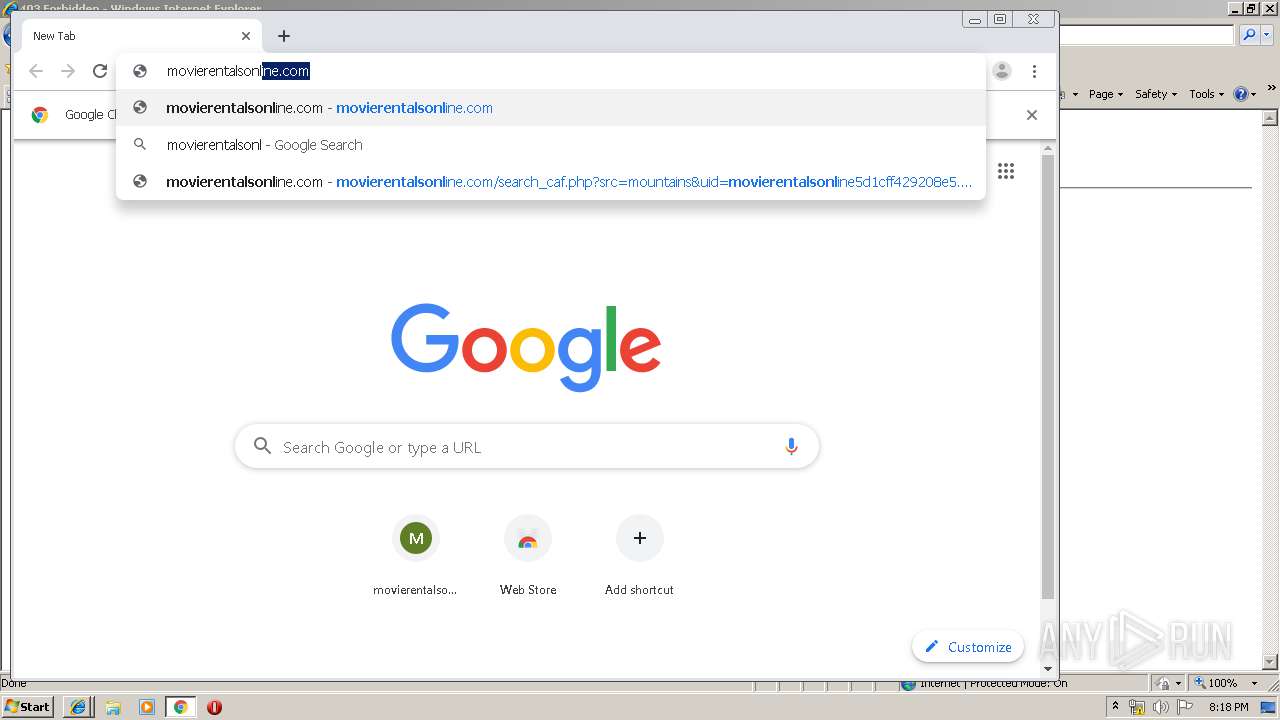The image size is (1280, 720).
Task: Open the Chrome three-dot menu
Action: pos(1034,71)
